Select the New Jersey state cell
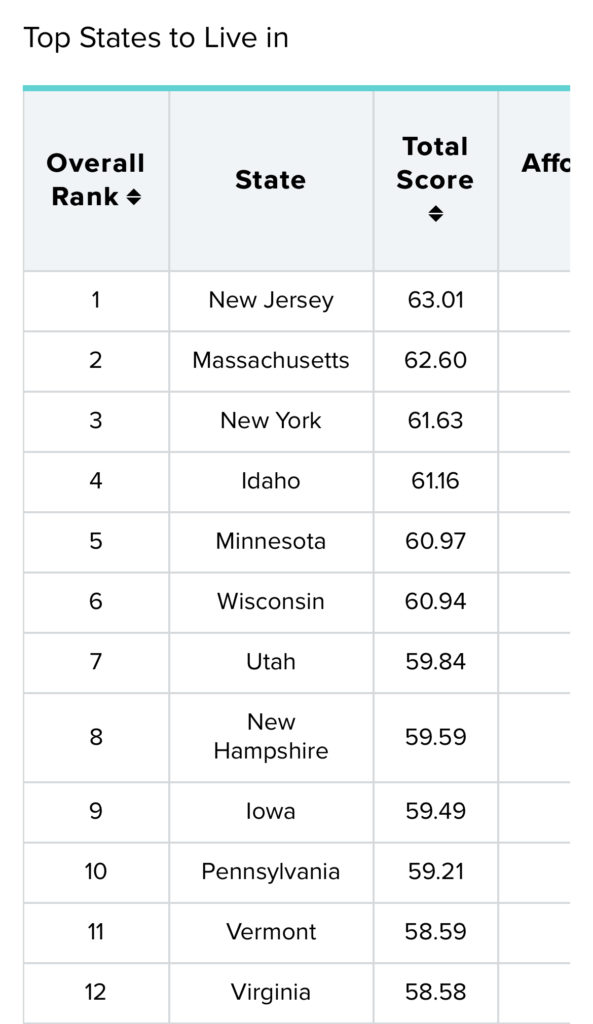This screenshot has width=593, height=1024. click(271, 300)
